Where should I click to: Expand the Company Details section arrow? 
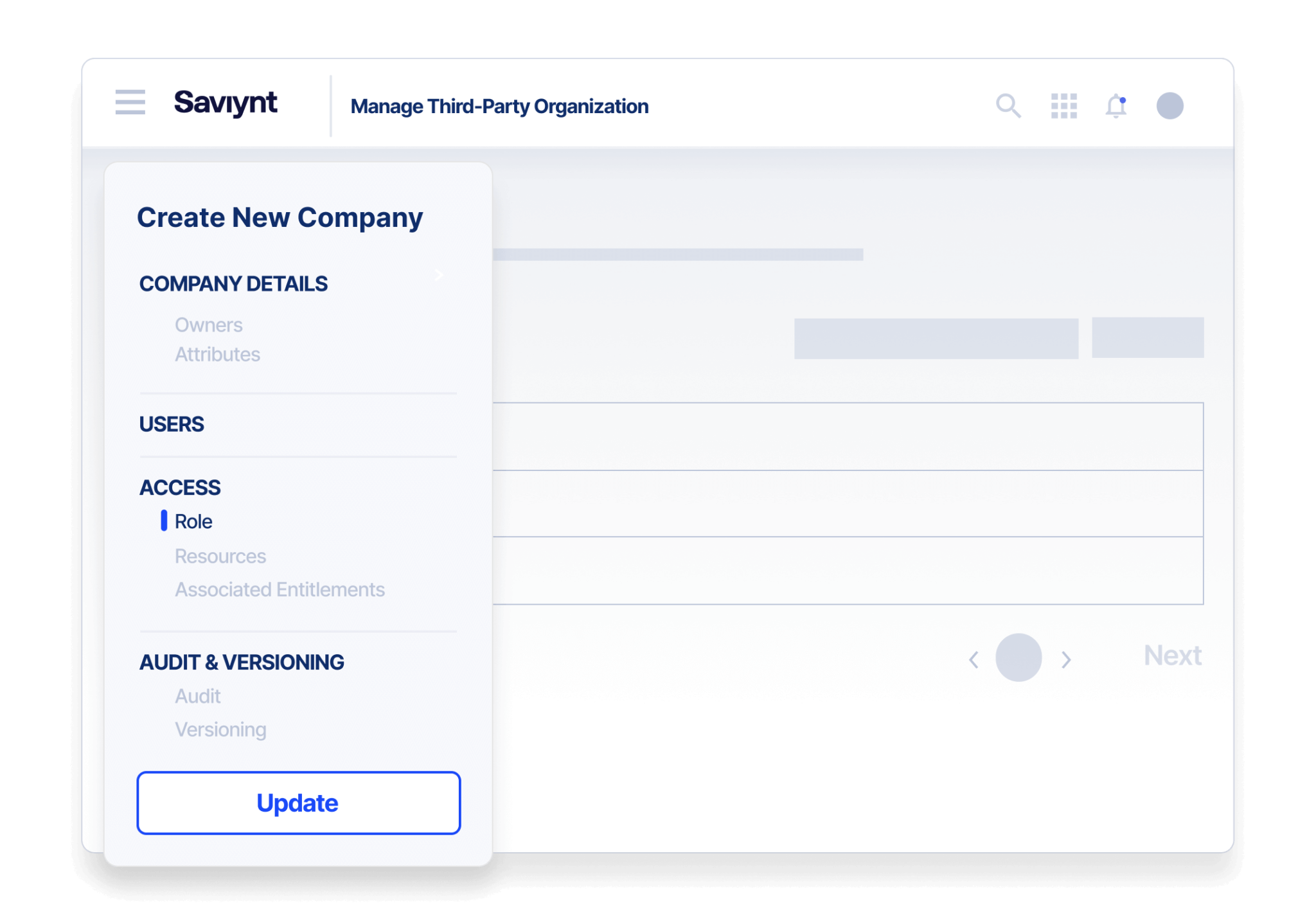[x=439, y=275]
